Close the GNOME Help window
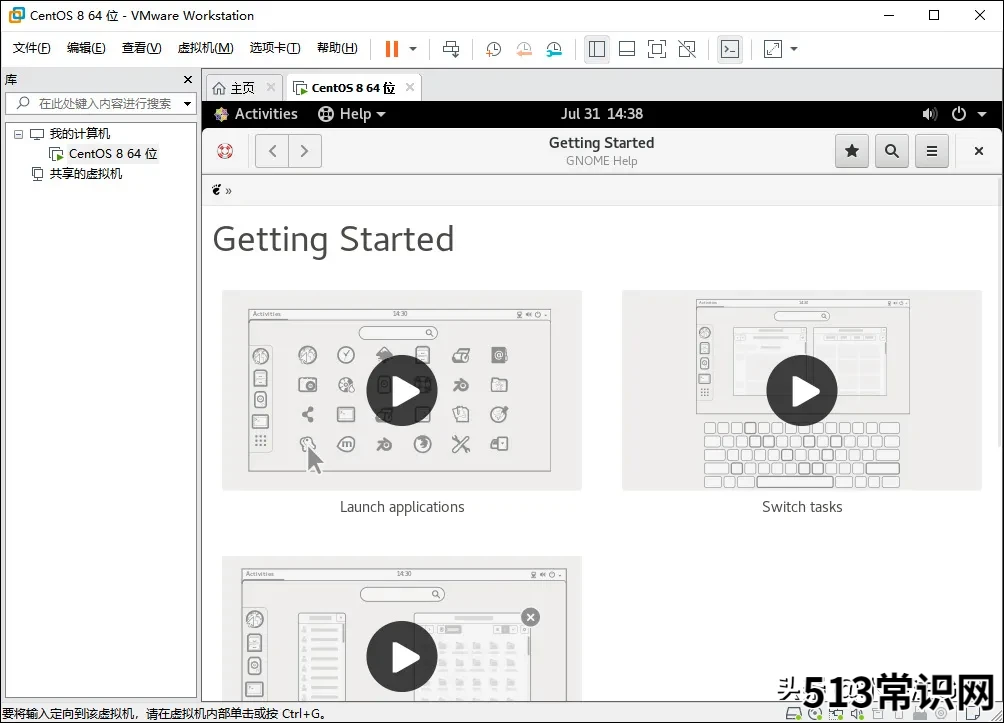Image resolution: width=1004 pixels, height=723 pixels. [x=978, y=151]
